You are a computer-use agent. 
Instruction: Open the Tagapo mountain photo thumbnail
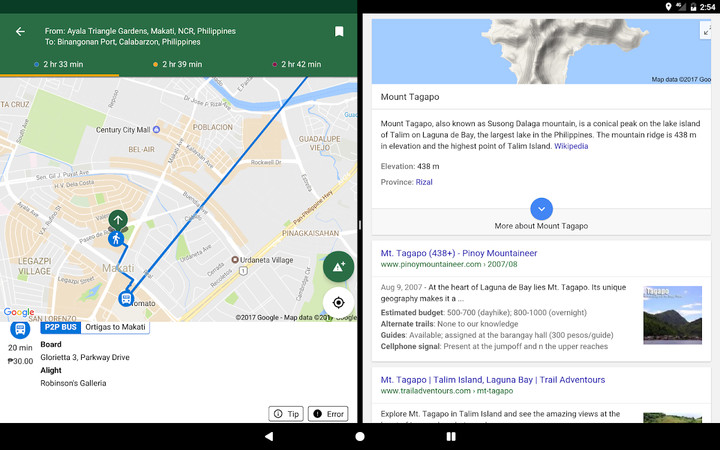(x=672, y=315)
